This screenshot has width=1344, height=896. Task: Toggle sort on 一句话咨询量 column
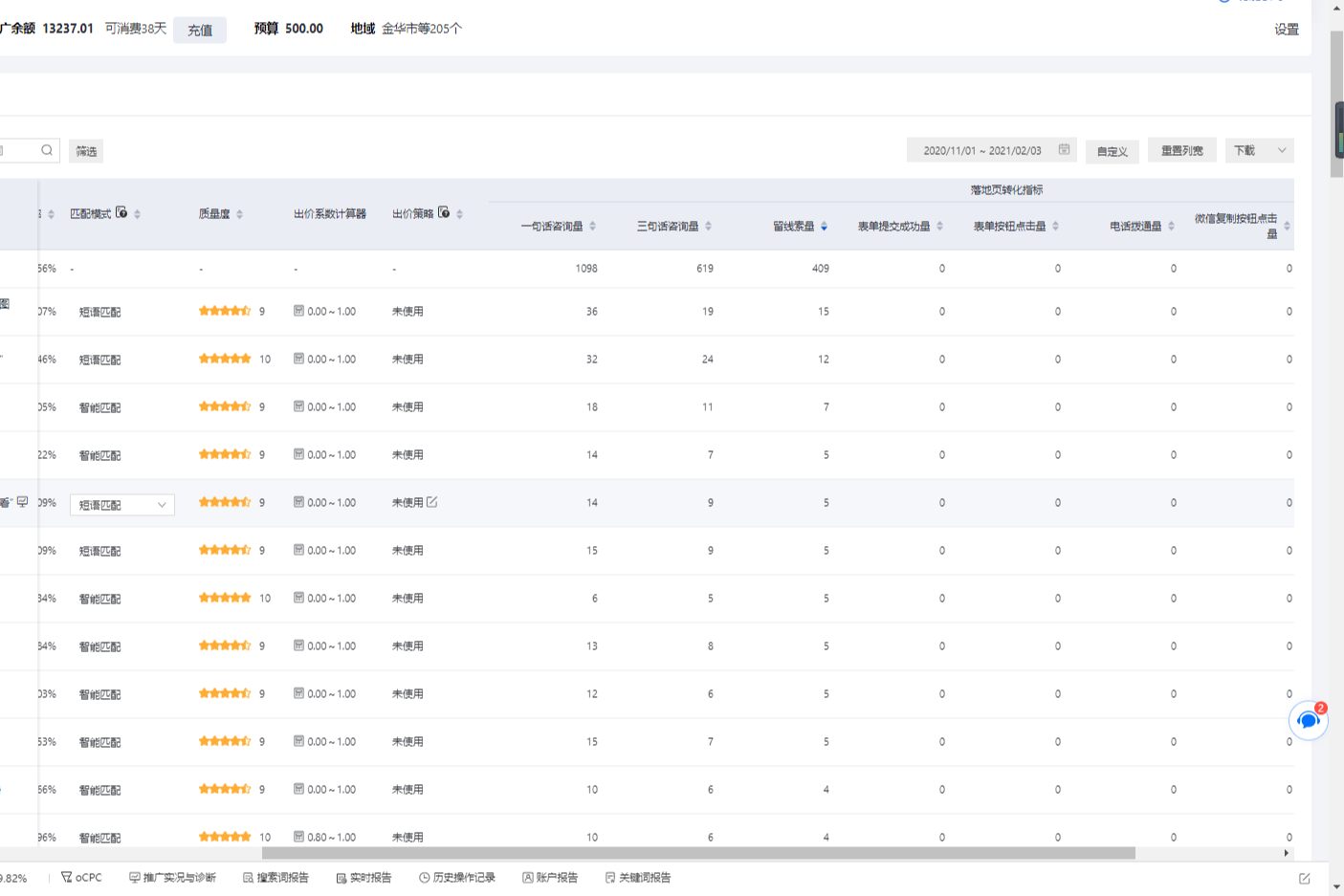pyautogui.click(x=592, y=227)
